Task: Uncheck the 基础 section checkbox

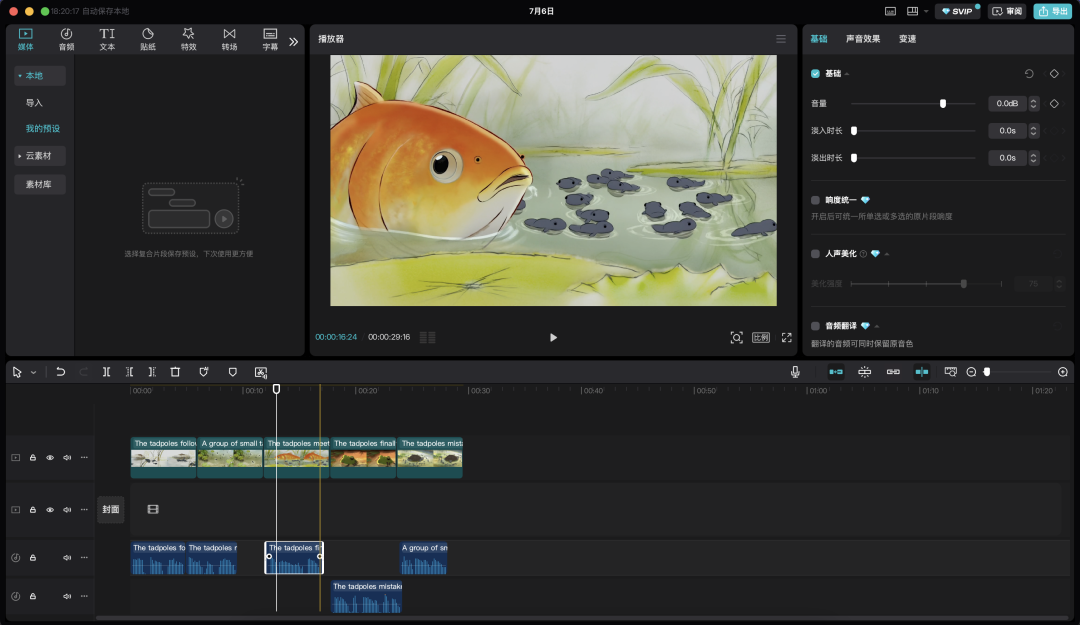Action: (x=816, y=74)
